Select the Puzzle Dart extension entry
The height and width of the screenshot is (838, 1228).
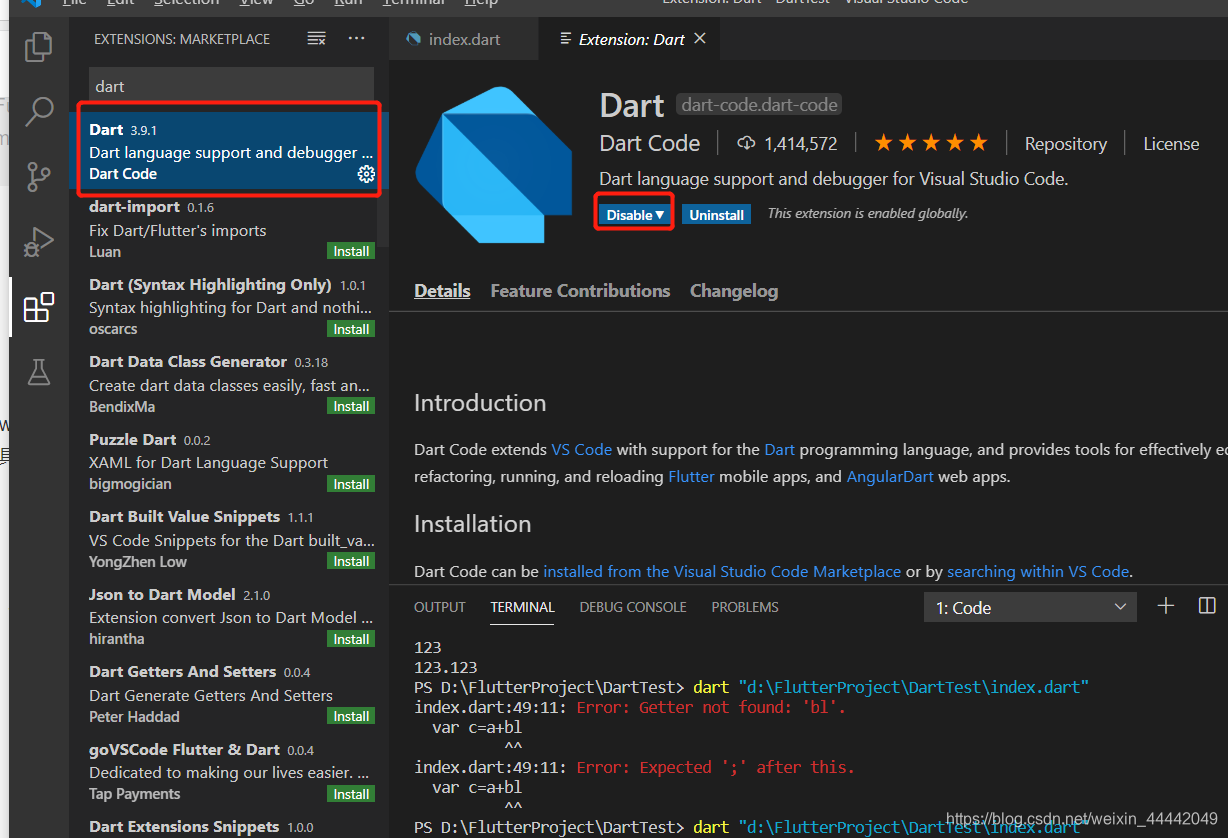tap(229, 461)
